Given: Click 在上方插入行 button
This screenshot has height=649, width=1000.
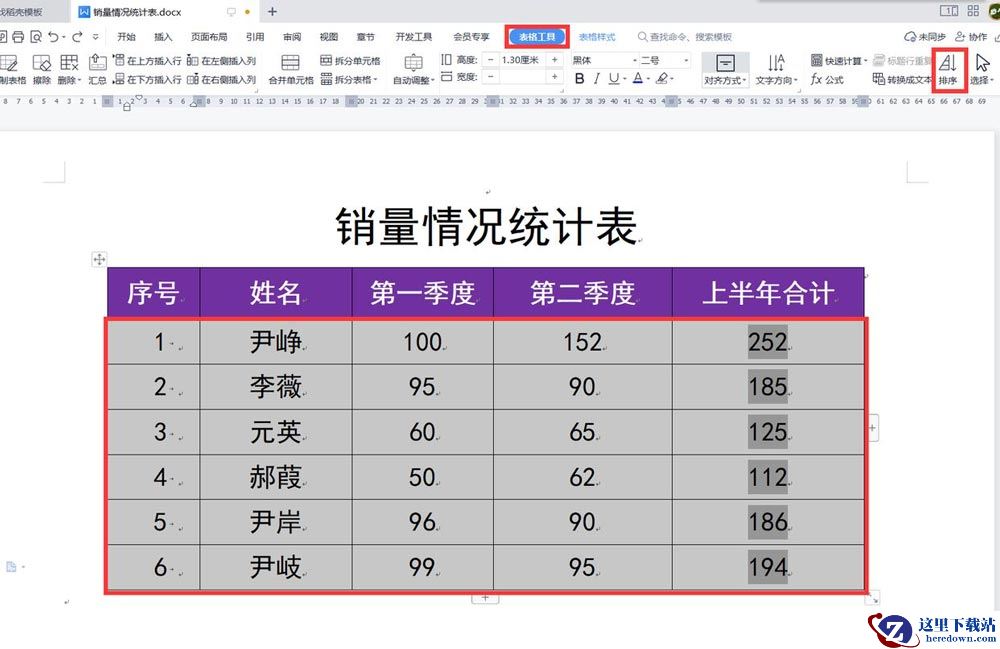Looking at the screenshot, I should pyautogui.click(x=148, y=60).
